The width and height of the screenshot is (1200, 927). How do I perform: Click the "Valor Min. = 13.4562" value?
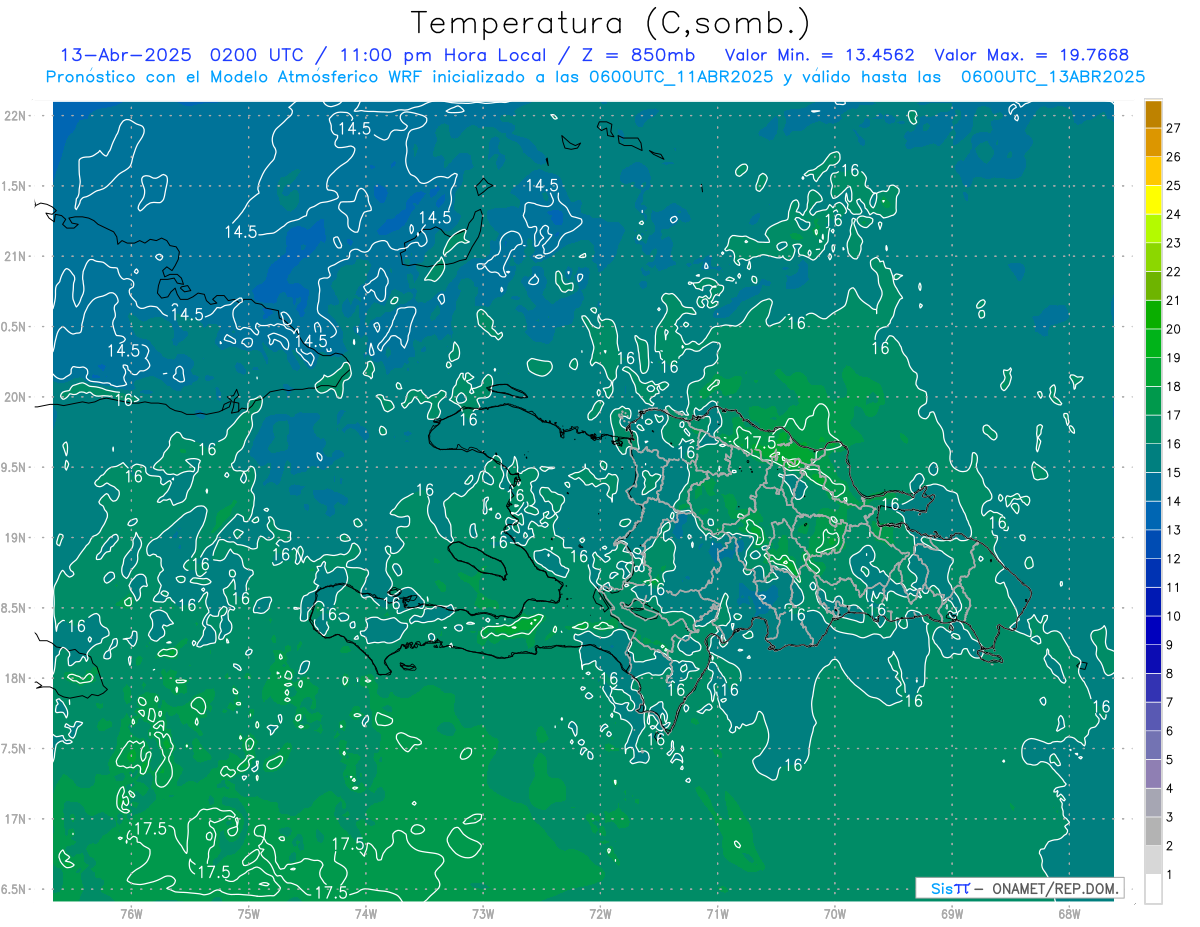click(x=820, y=55)
